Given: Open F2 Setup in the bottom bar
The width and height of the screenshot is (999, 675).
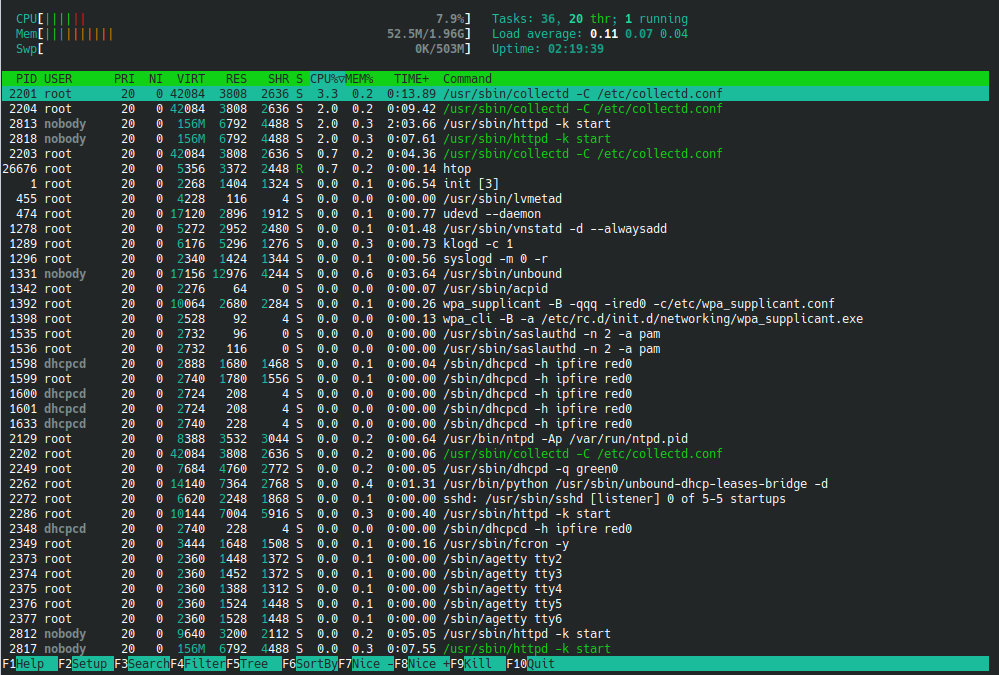Looking at the screenshot, I should pos(86,664).
